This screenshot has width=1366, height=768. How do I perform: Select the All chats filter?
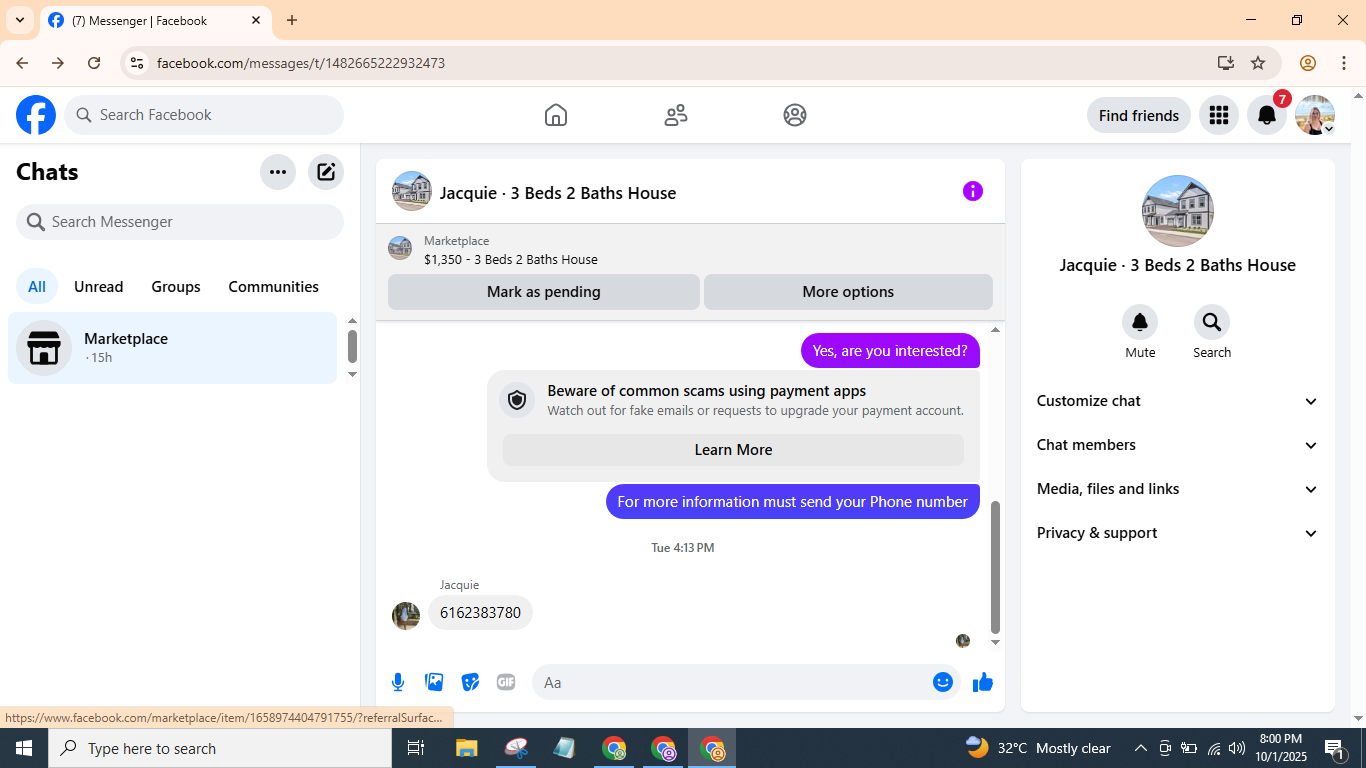pyautogui.click(x=37, y=287)
